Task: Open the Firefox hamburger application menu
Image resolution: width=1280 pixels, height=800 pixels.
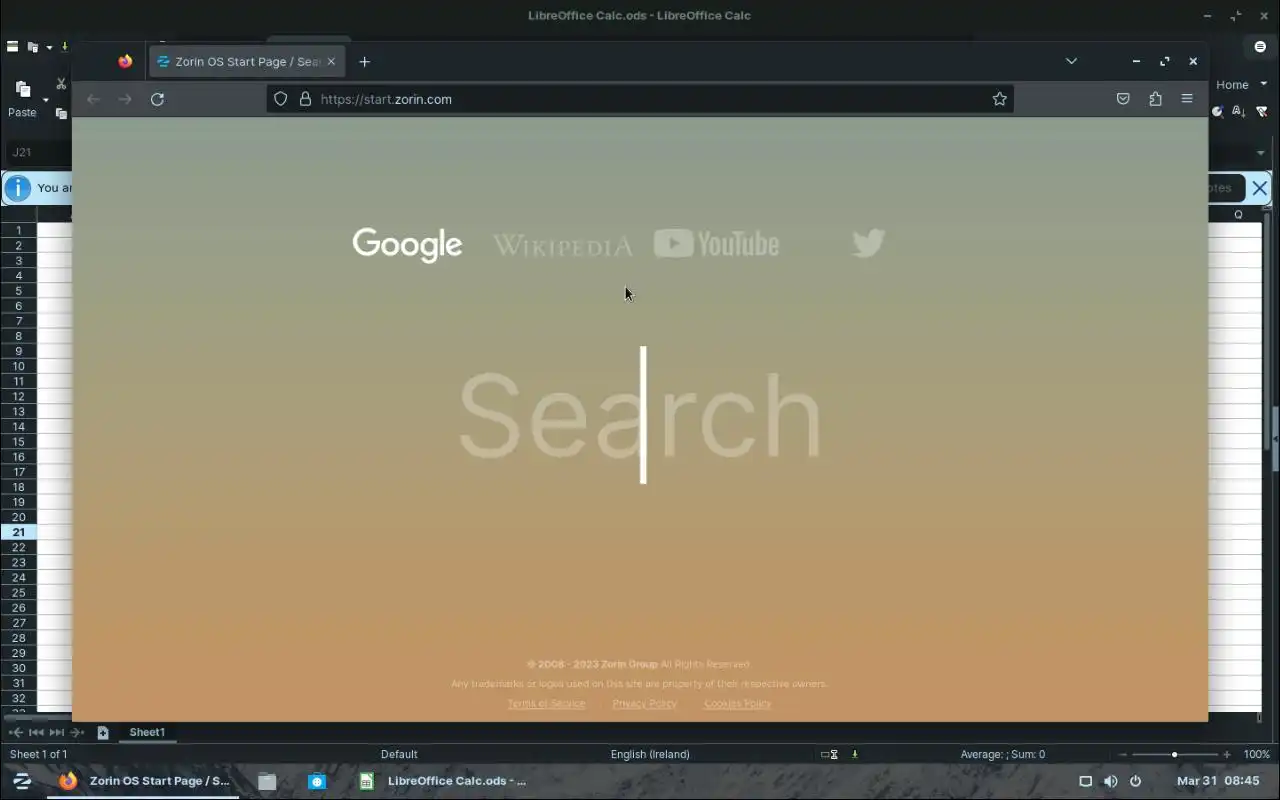Action: 1187,99
